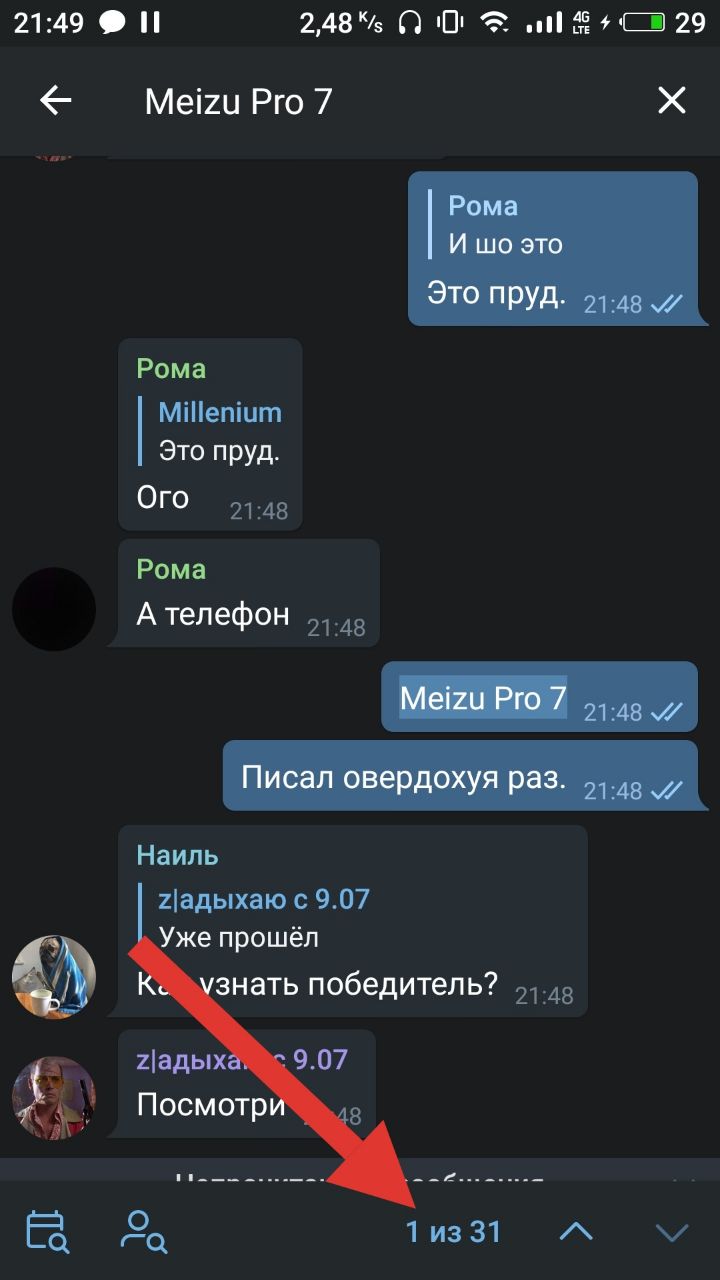720x1280 pixels.
Task: Tap sender name Наиль in message
Action: coord(177,856)
